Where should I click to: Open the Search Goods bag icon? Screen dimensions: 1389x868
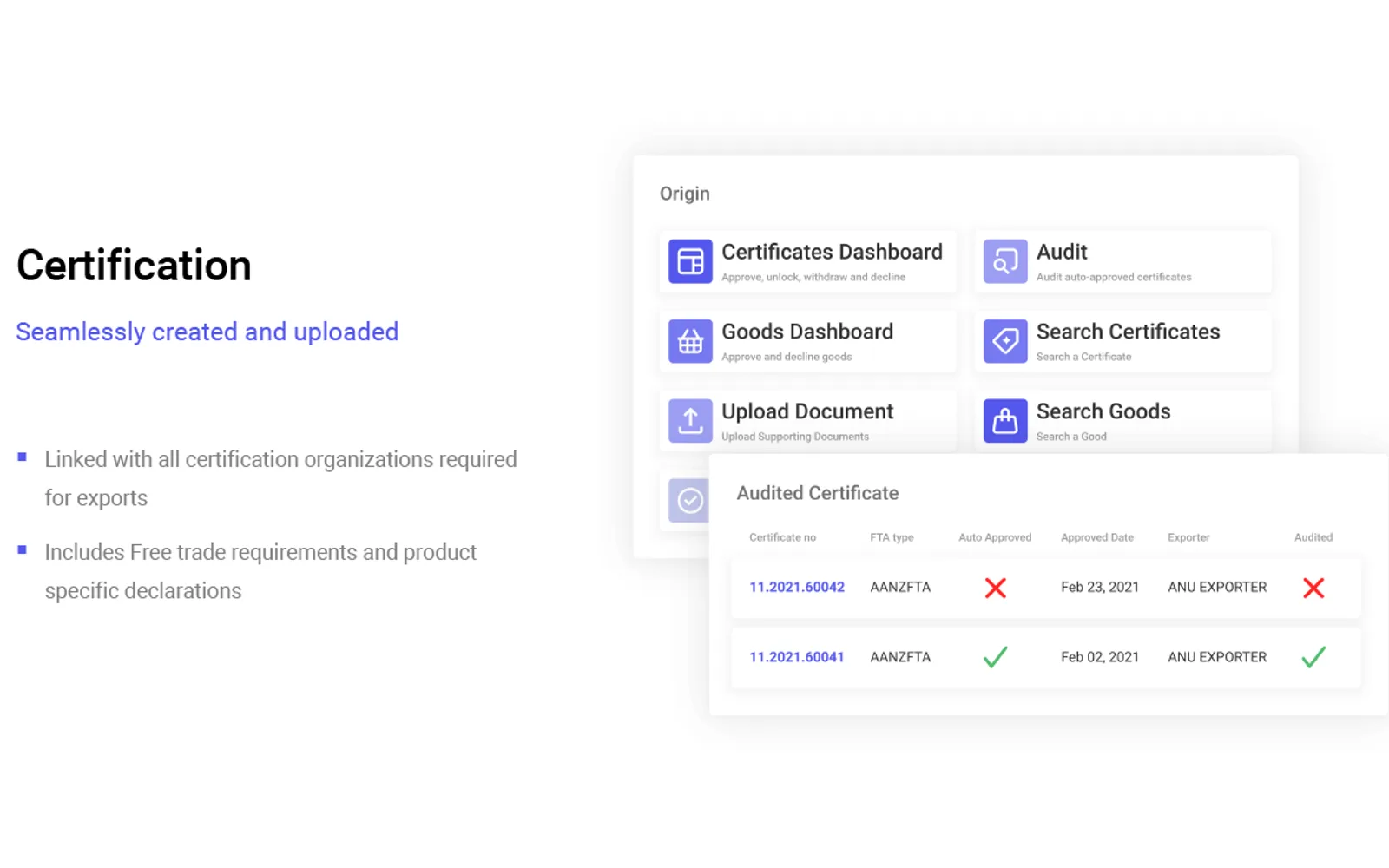[1005, 421]
